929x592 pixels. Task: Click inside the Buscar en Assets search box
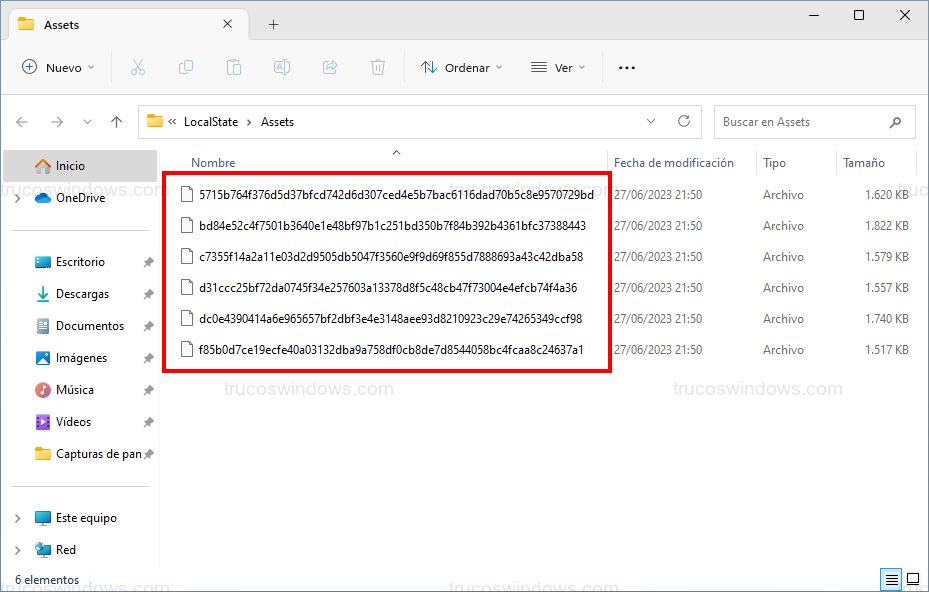[x=800, y=121]
